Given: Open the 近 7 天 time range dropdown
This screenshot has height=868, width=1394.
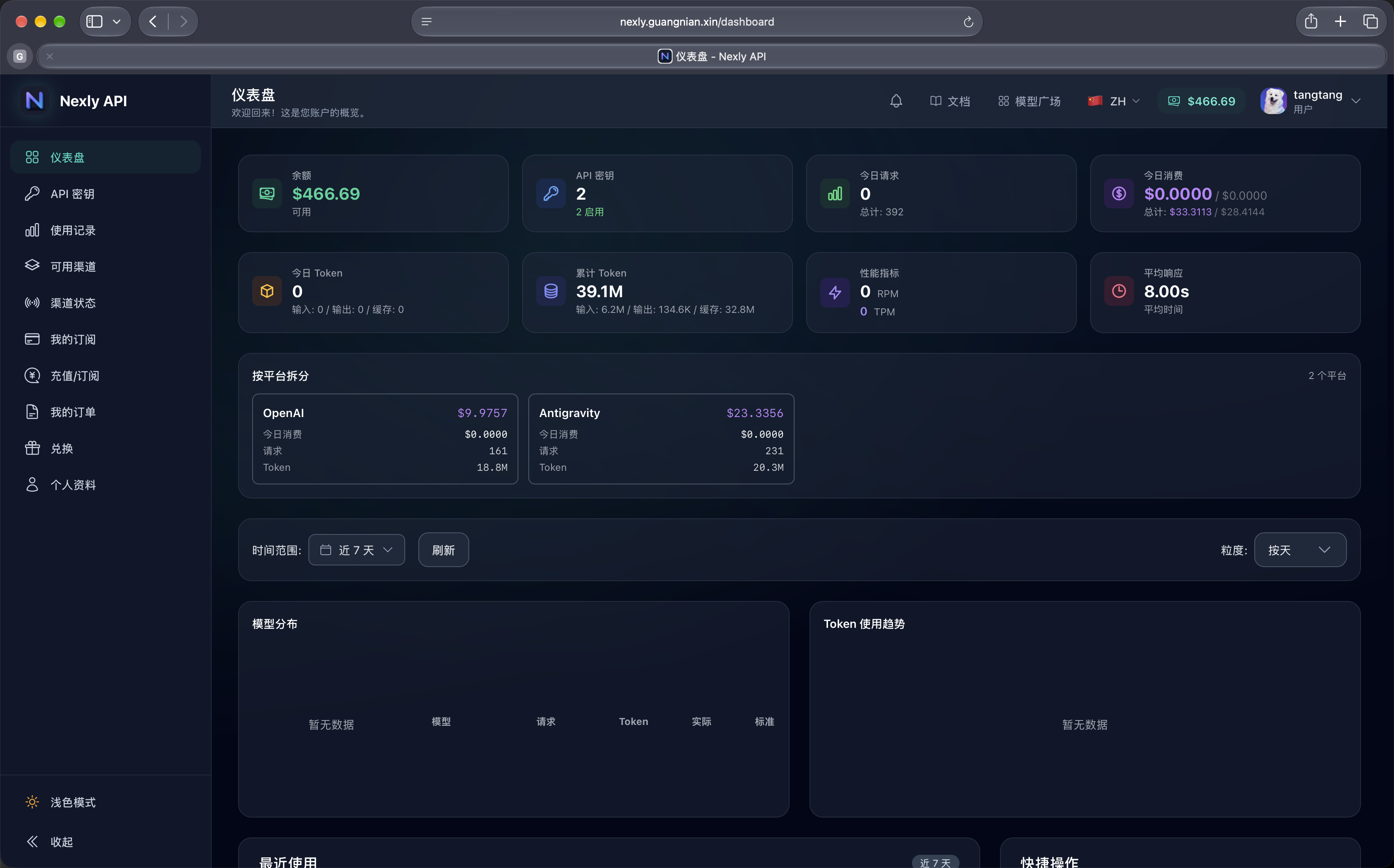Looking at the screenshot, I should (x=356, y=549).
